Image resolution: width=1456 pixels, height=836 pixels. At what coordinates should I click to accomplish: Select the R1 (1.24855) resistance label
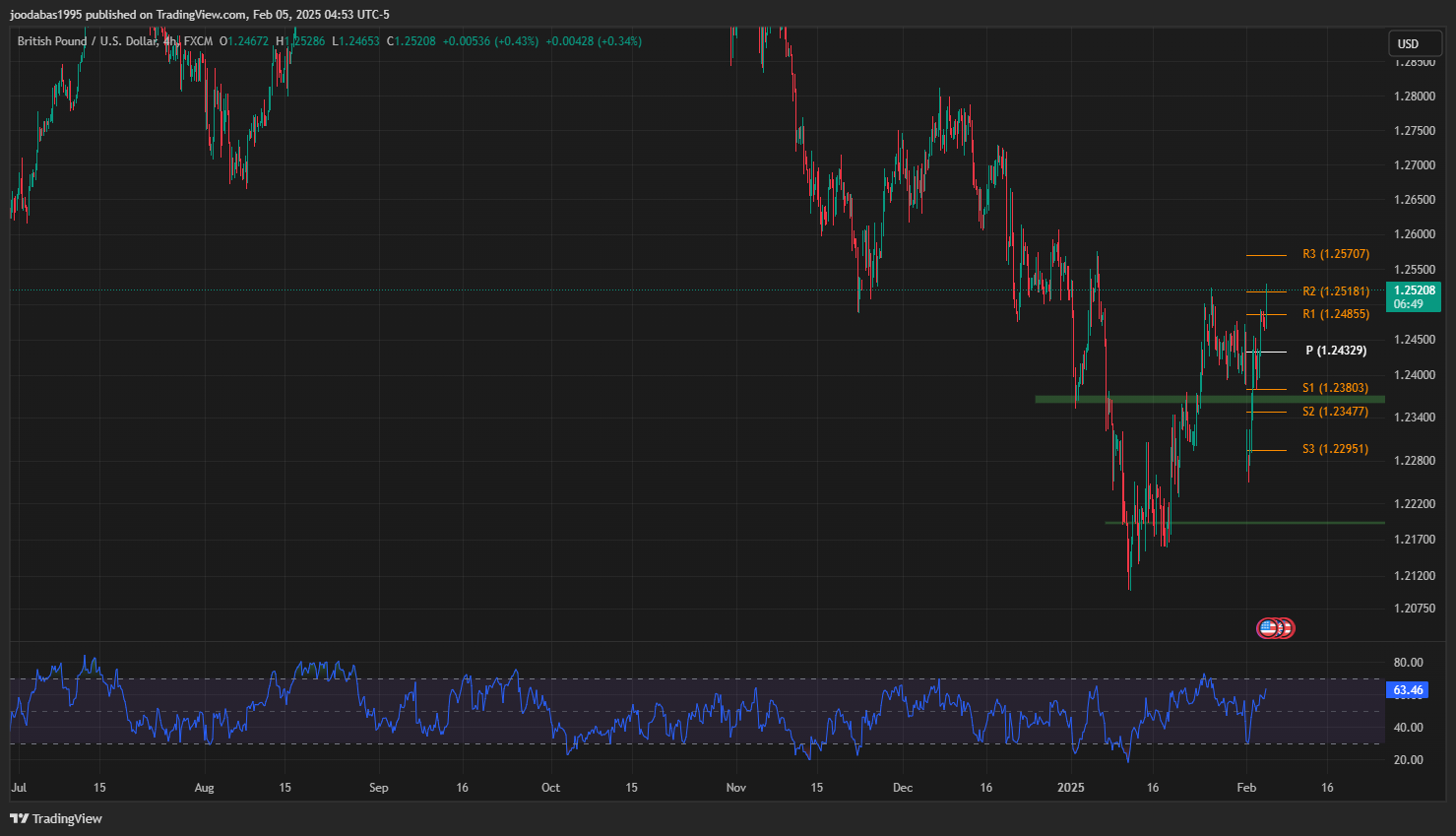tap(1335, 314)
